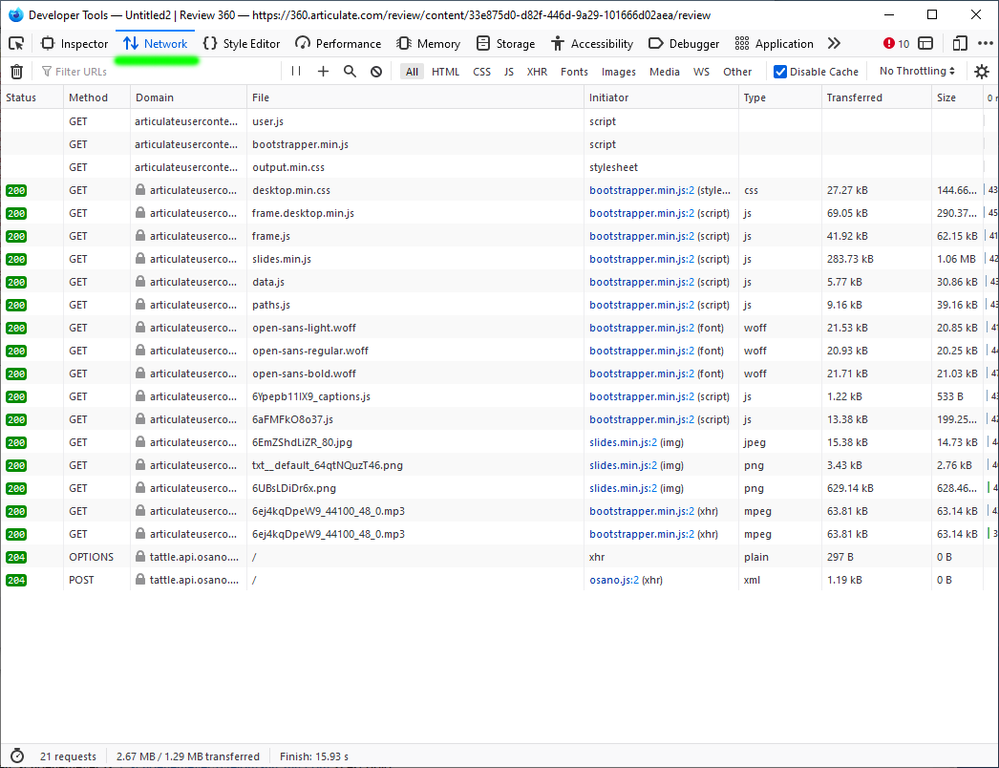Open the request blocking icon

tap(376, 72)
